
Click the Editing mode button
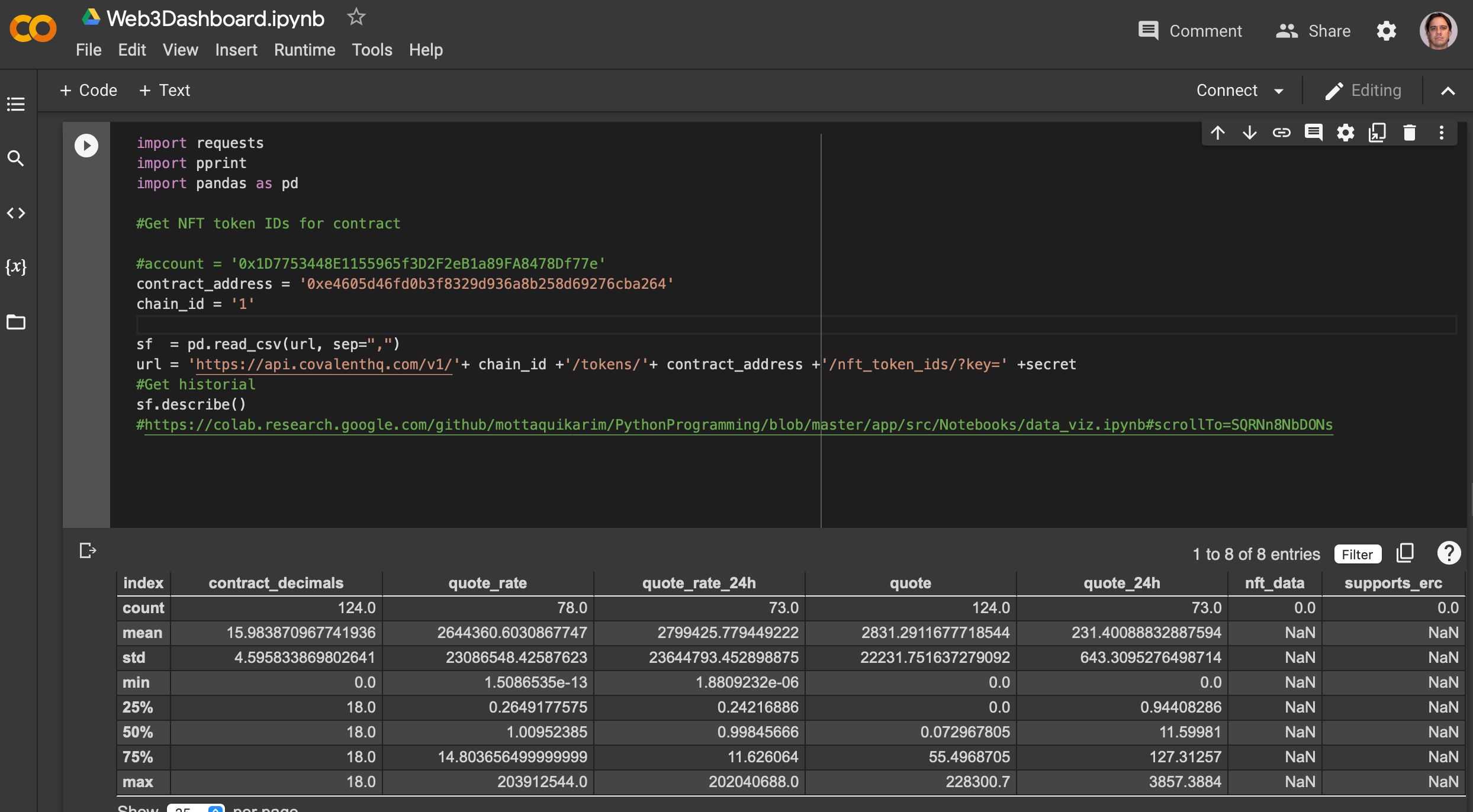coord(1363,91)
